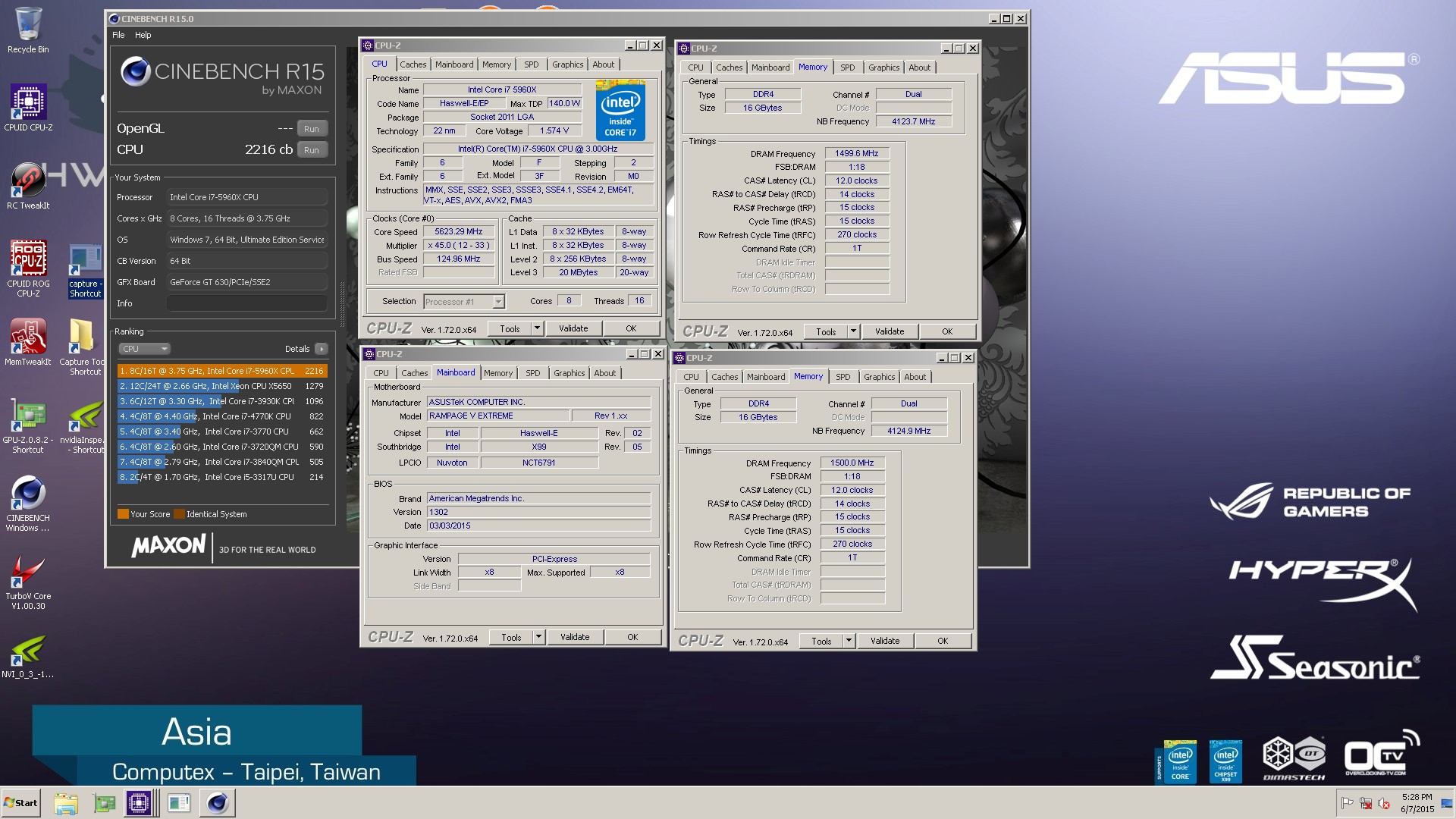Image resolution: width=1456 pixels, height=819 pixels.
Task: Switch to SPD tab in CPU-Z Mainboard window
Action: tap(533, 373)
